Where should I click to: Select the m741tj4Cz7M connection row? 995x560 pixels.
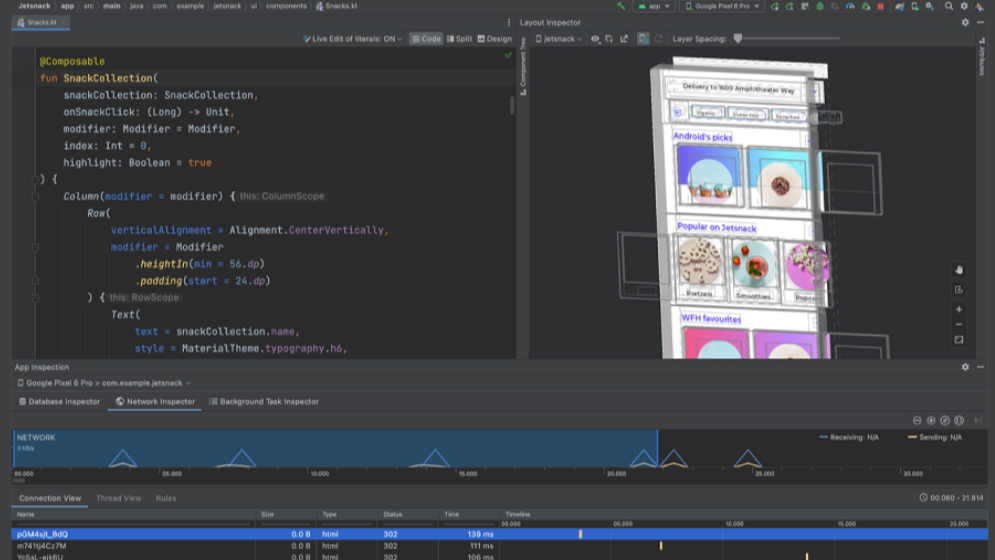pos(499,546)
